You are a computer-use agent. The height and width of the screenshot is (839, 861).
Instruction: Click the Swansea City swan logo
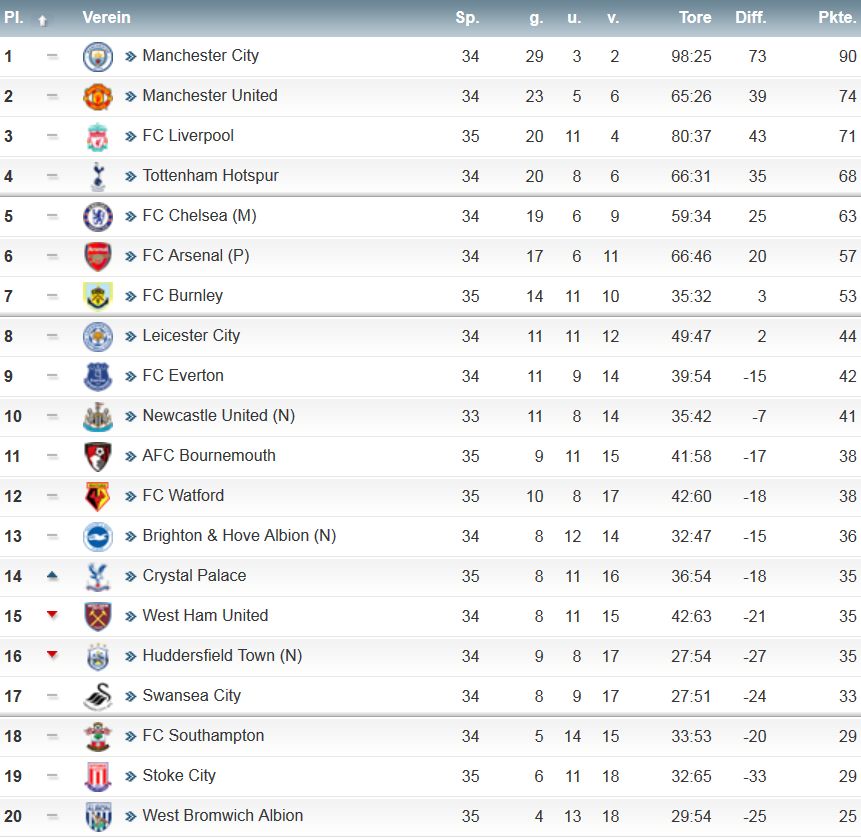pyautogui.click(x=98, y=696)
